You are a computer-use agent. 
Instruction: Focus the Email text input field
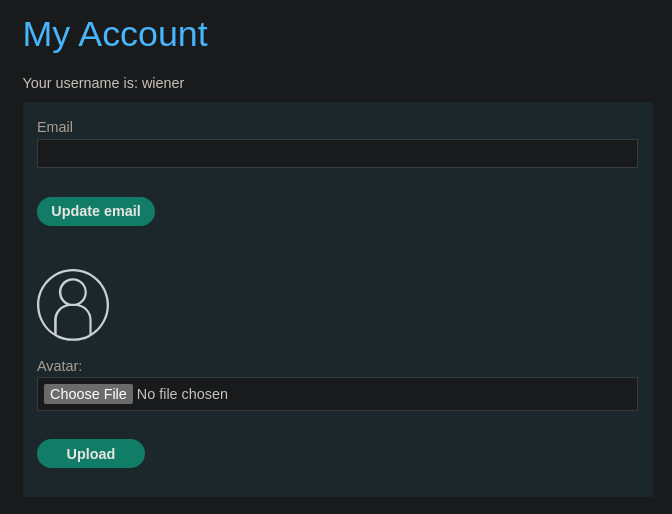click(337, 153)
